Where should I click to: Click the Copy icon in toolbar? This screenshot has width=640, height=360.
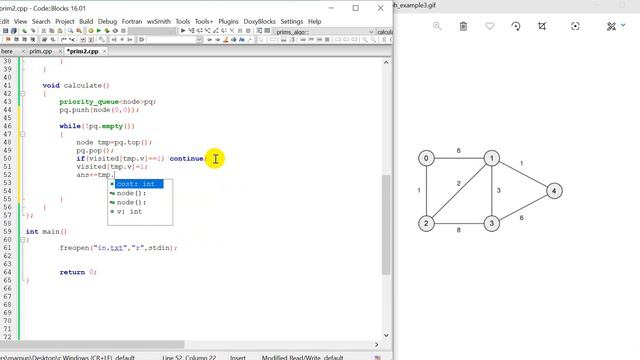click(51, 31)
